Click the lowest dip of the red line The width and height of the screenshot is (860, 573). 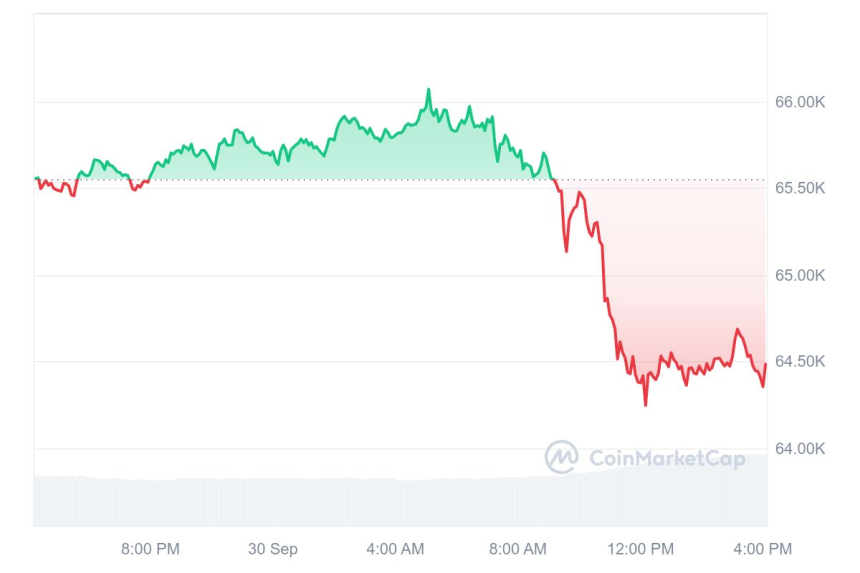pyautogui.click(x=645, y=404)
